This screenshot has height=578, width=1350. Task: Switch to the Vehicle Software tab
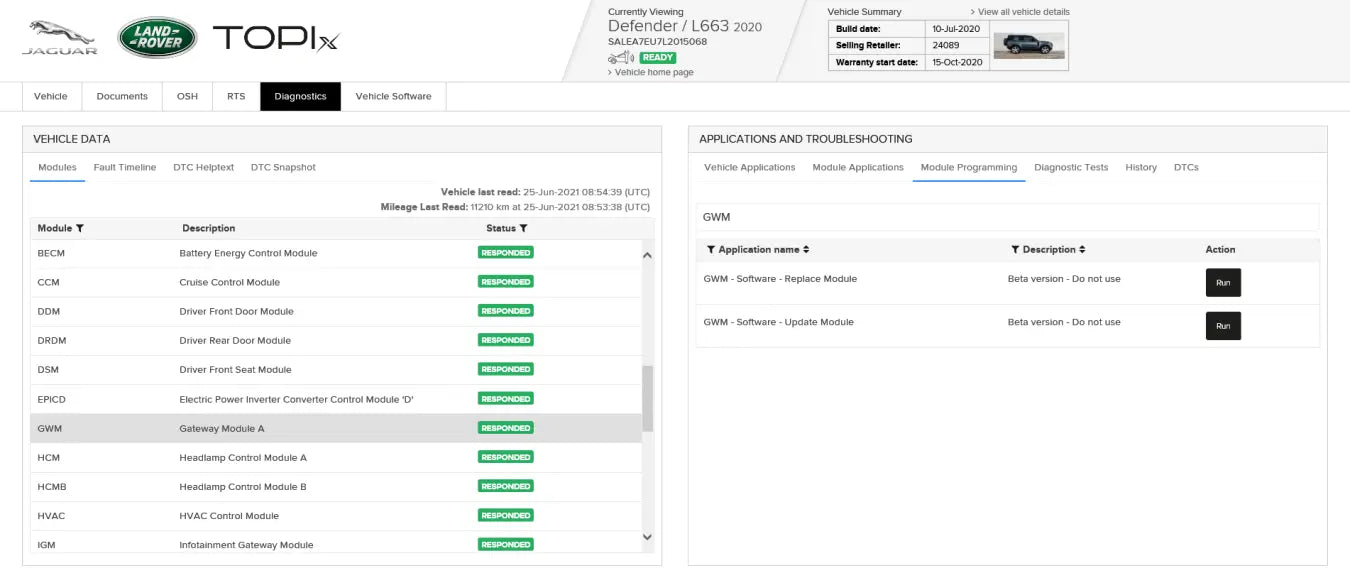(x=393, y=97)
